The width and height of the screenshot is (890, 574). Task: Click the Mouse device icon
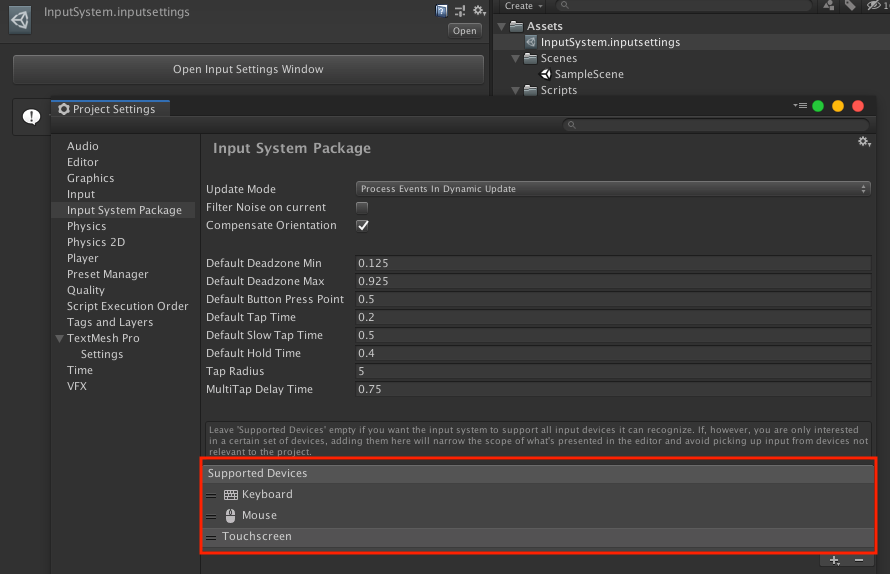coord(230,516)
